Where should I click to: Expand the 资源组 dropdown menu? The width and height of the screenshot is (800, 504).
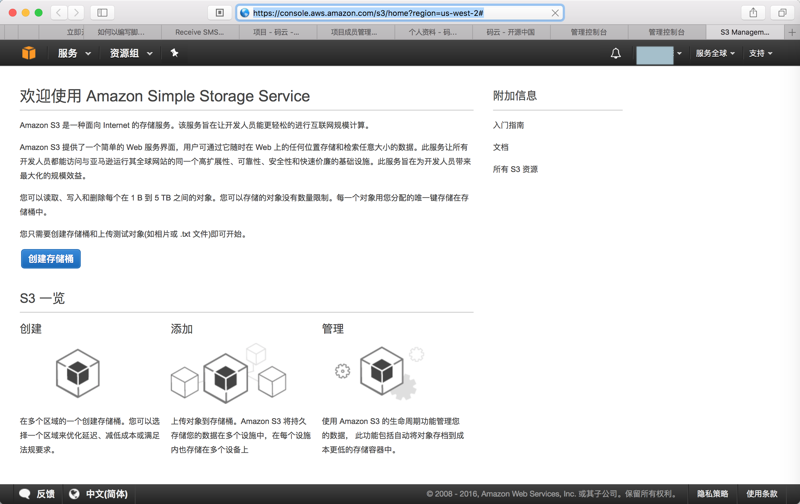[131, 53]
